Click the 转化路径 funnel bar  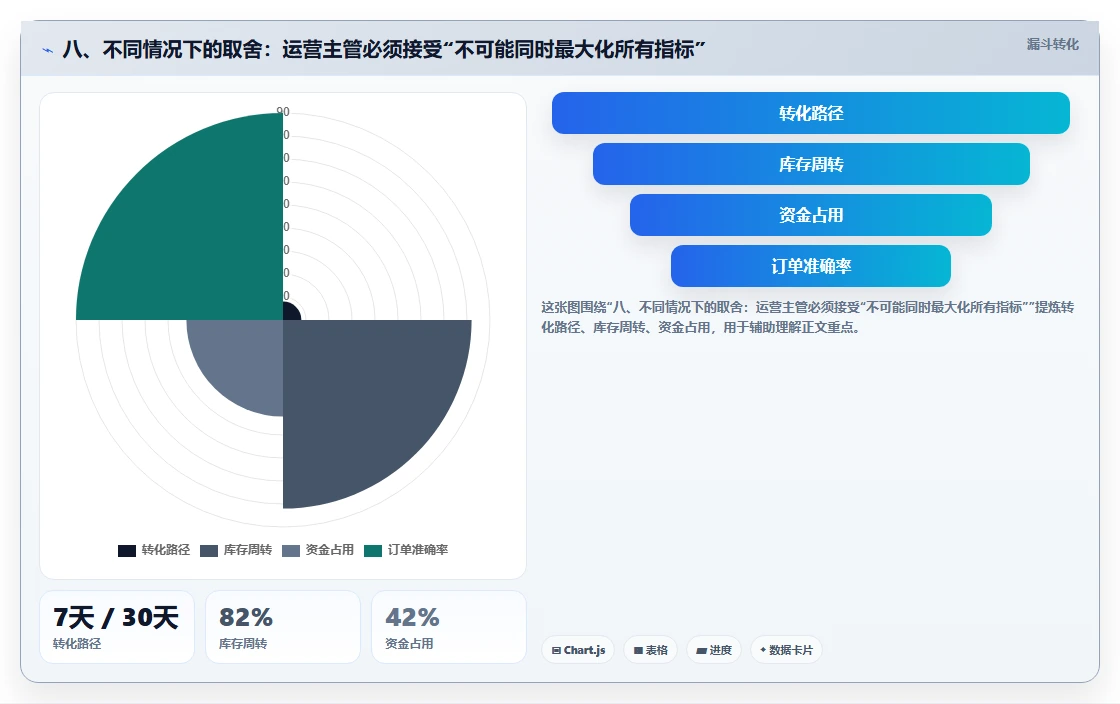[811, 113]
